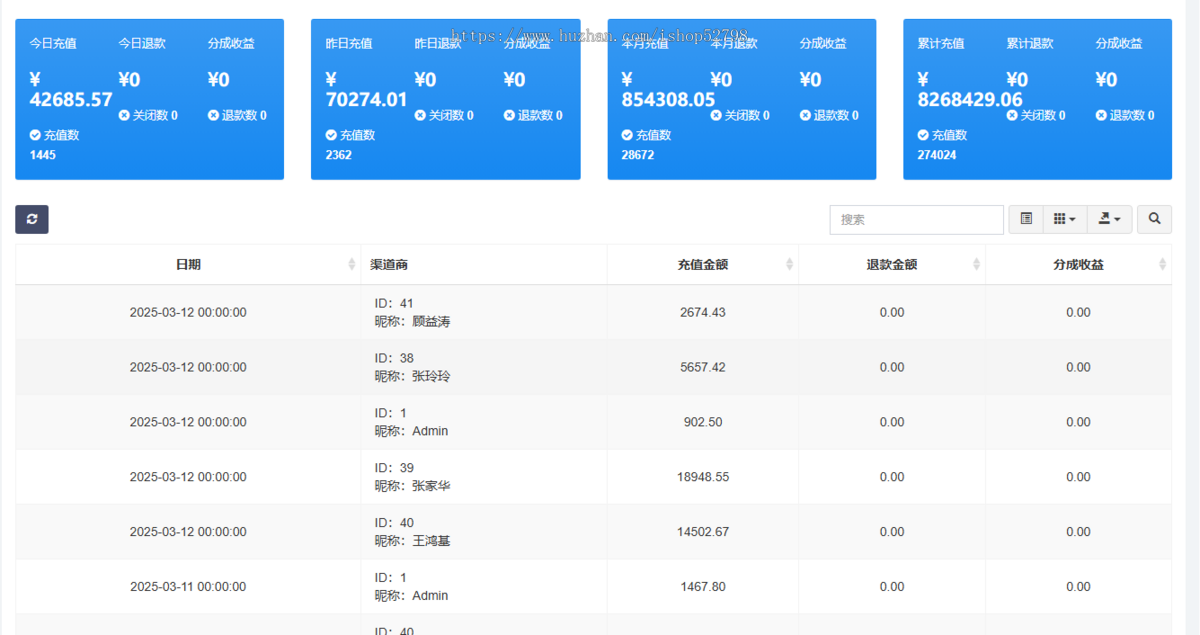Click the check icon beside 充值数 2362

[x=331, y=135]
